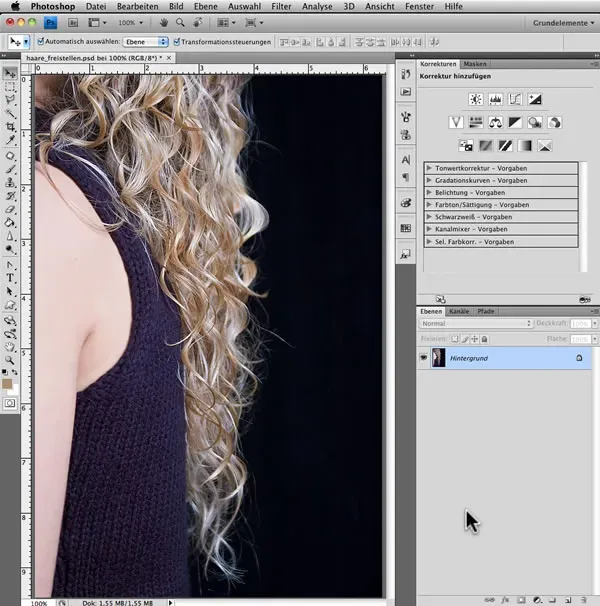Click the Brightness/Contrast adjustment icon
Screen dimensions: 600x606
[475, 99]
